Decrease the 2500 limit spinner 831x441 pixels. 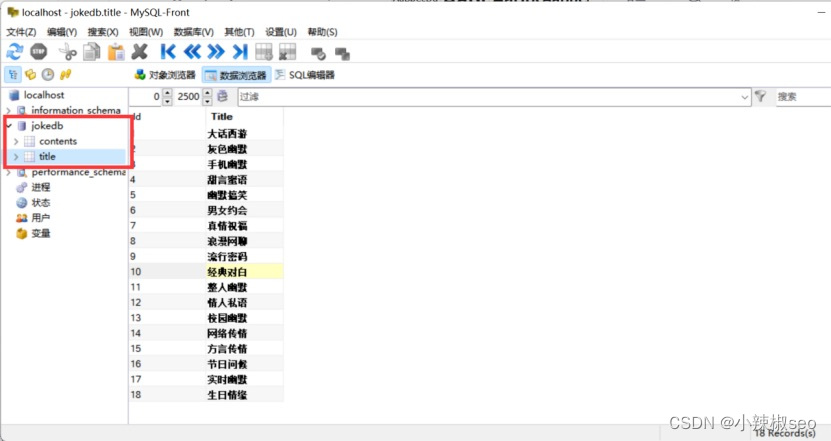coord(207,101)
